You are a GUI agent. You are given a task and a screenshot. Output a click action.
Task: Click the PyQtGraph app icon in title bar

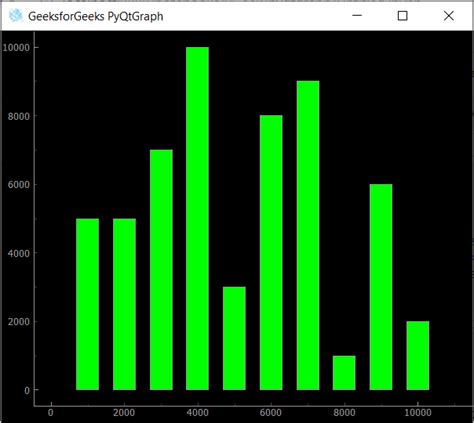point(15,16)
